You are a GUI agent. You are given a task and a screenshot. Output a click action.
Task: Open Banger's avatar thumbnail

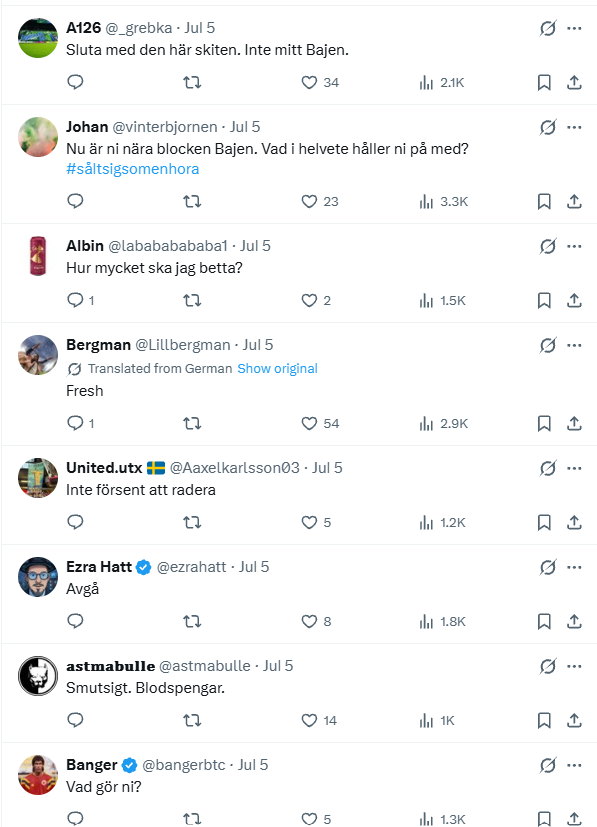(x=38, y=775)
